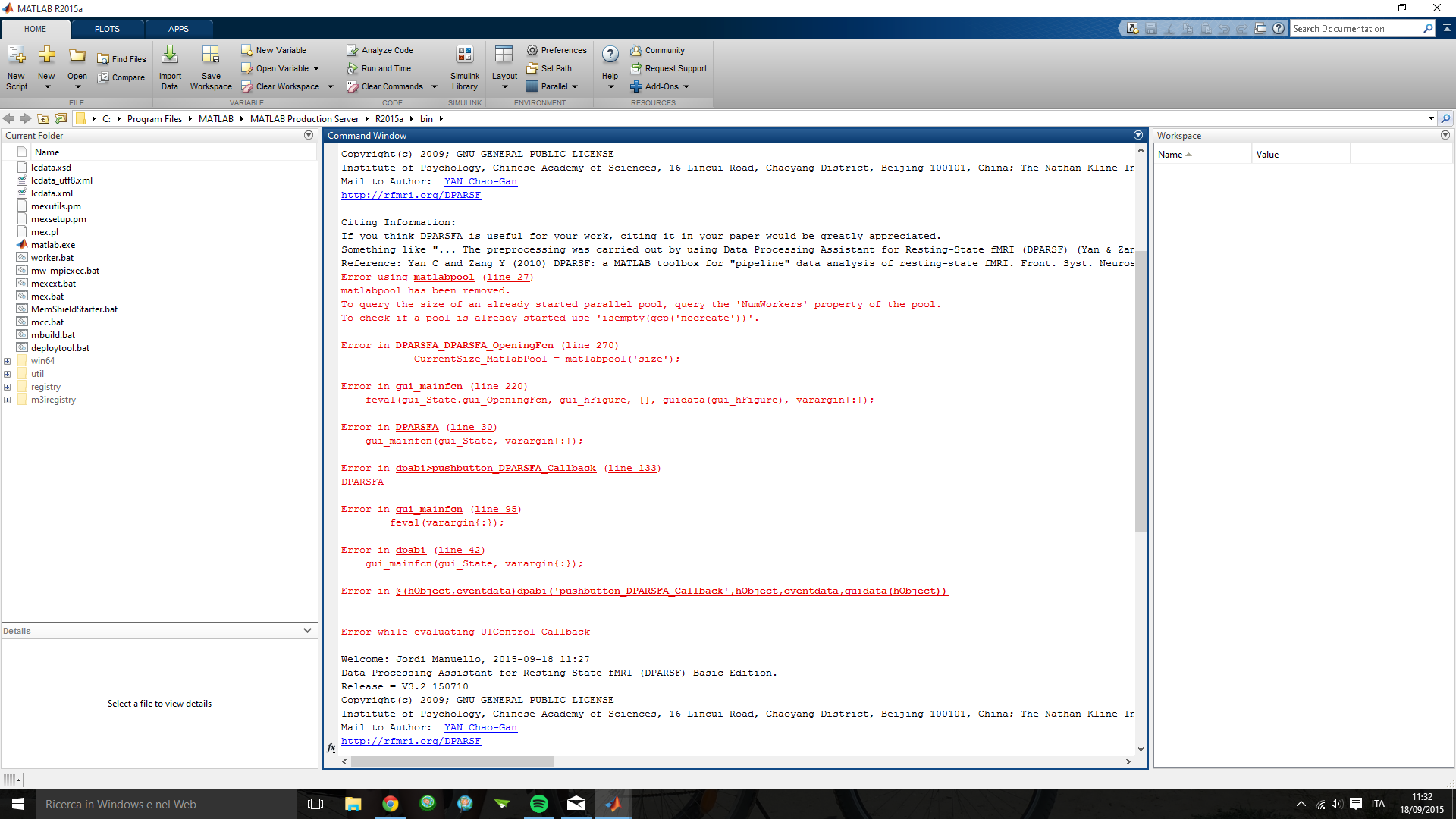Select MATLAB Production Server in path
This screenshot has height=819, width=1456.
click(x=304, y=119)
